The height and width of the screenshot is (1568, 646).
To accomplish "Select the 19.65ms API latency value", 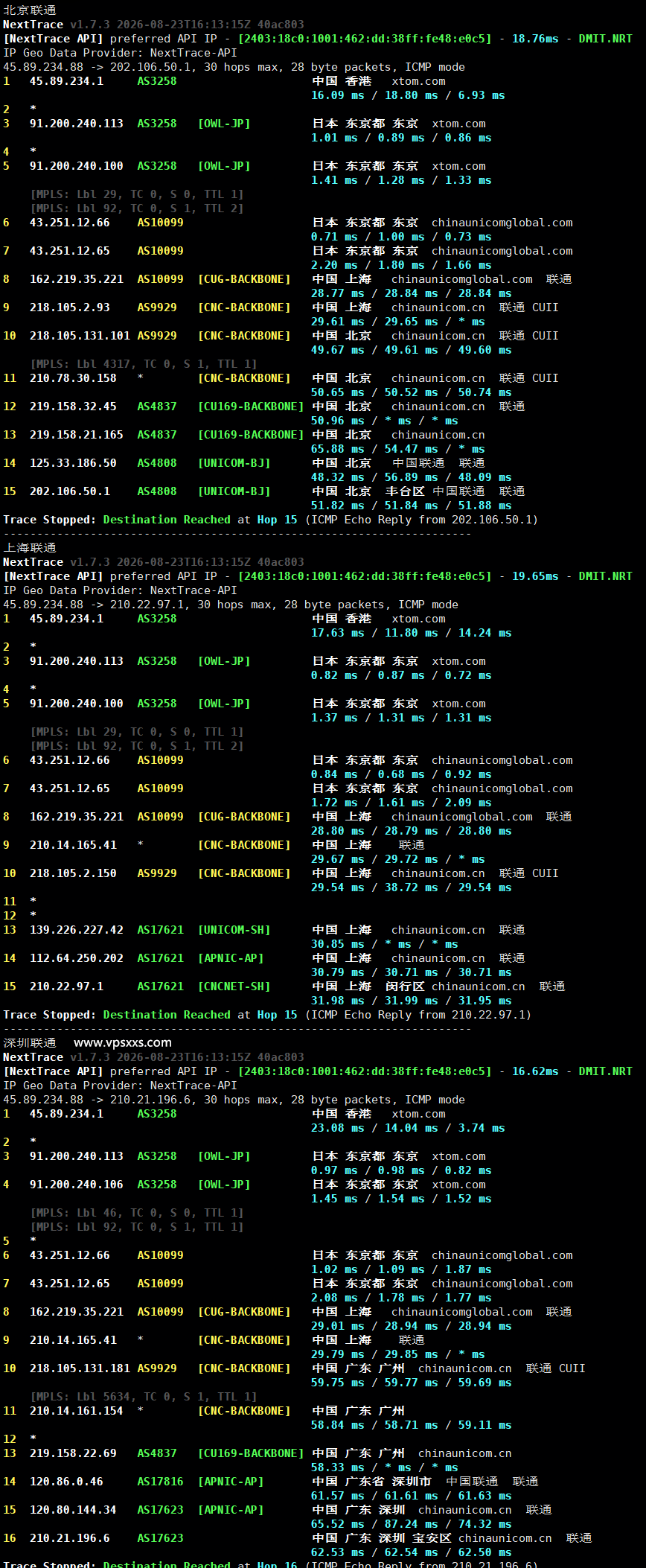I will (535, 576).
